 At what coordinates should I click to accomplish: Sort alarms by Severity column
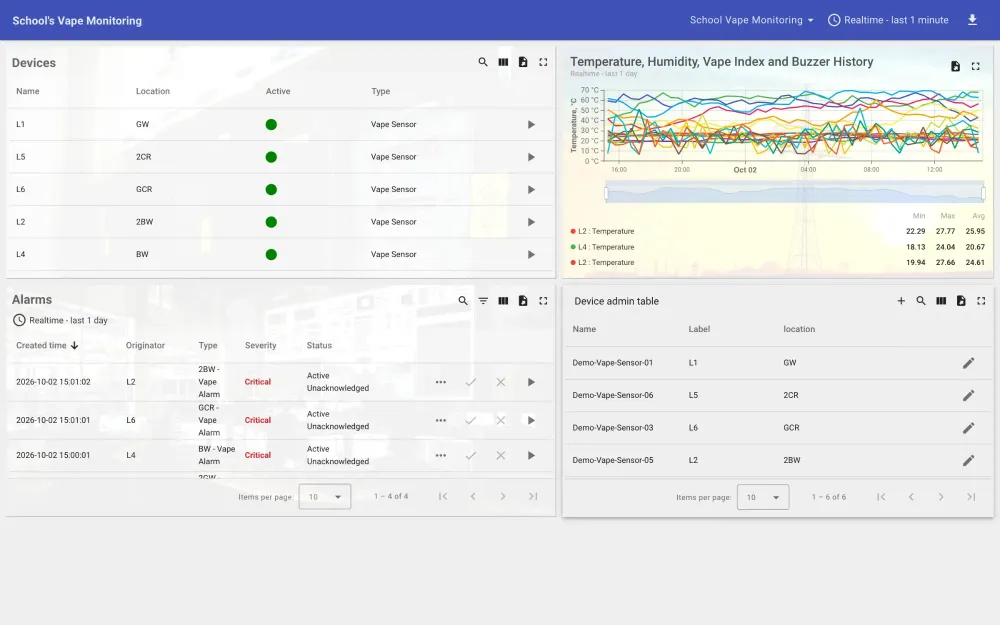click(260, 345)
